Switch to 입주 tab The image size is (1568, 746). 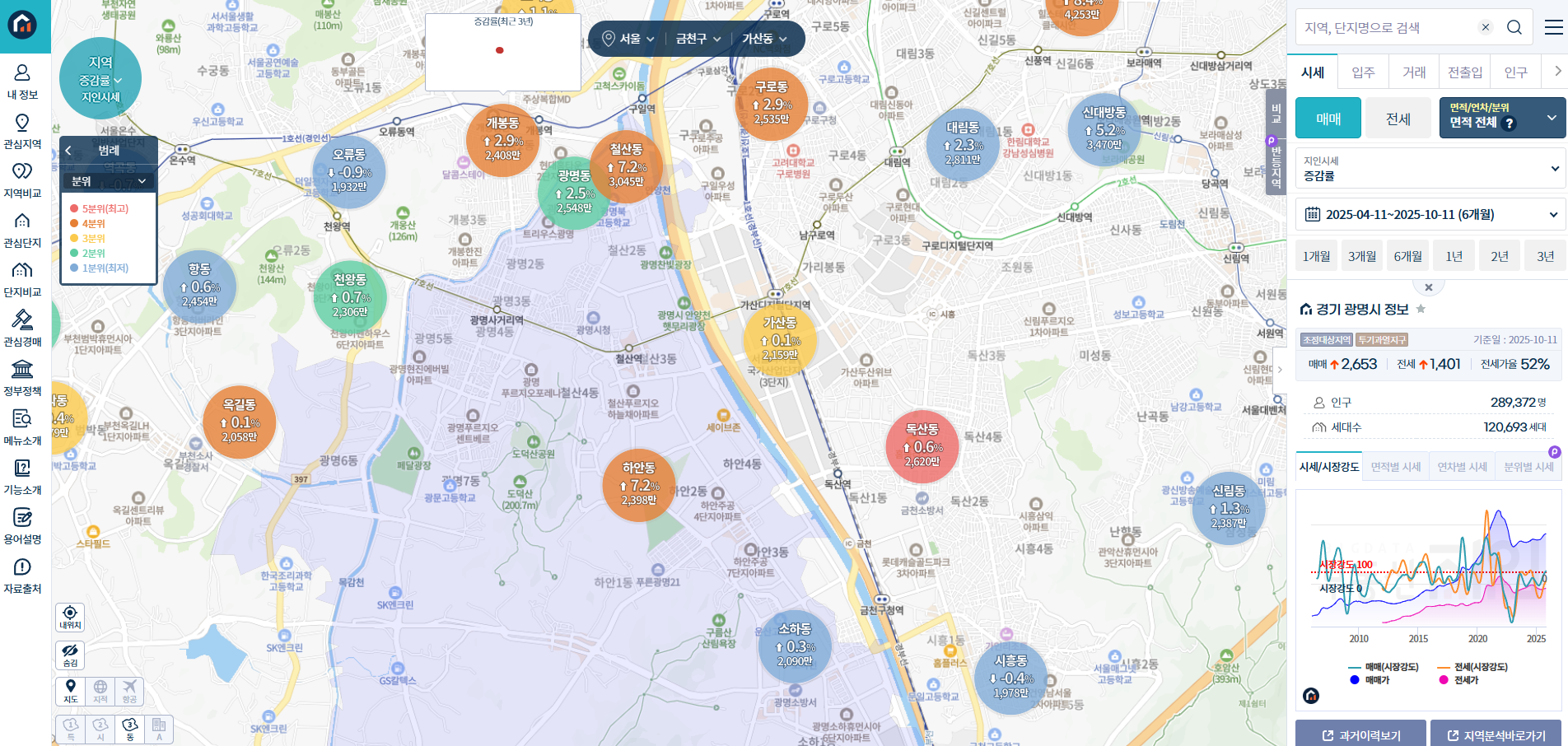click(x=1364, y=72)
